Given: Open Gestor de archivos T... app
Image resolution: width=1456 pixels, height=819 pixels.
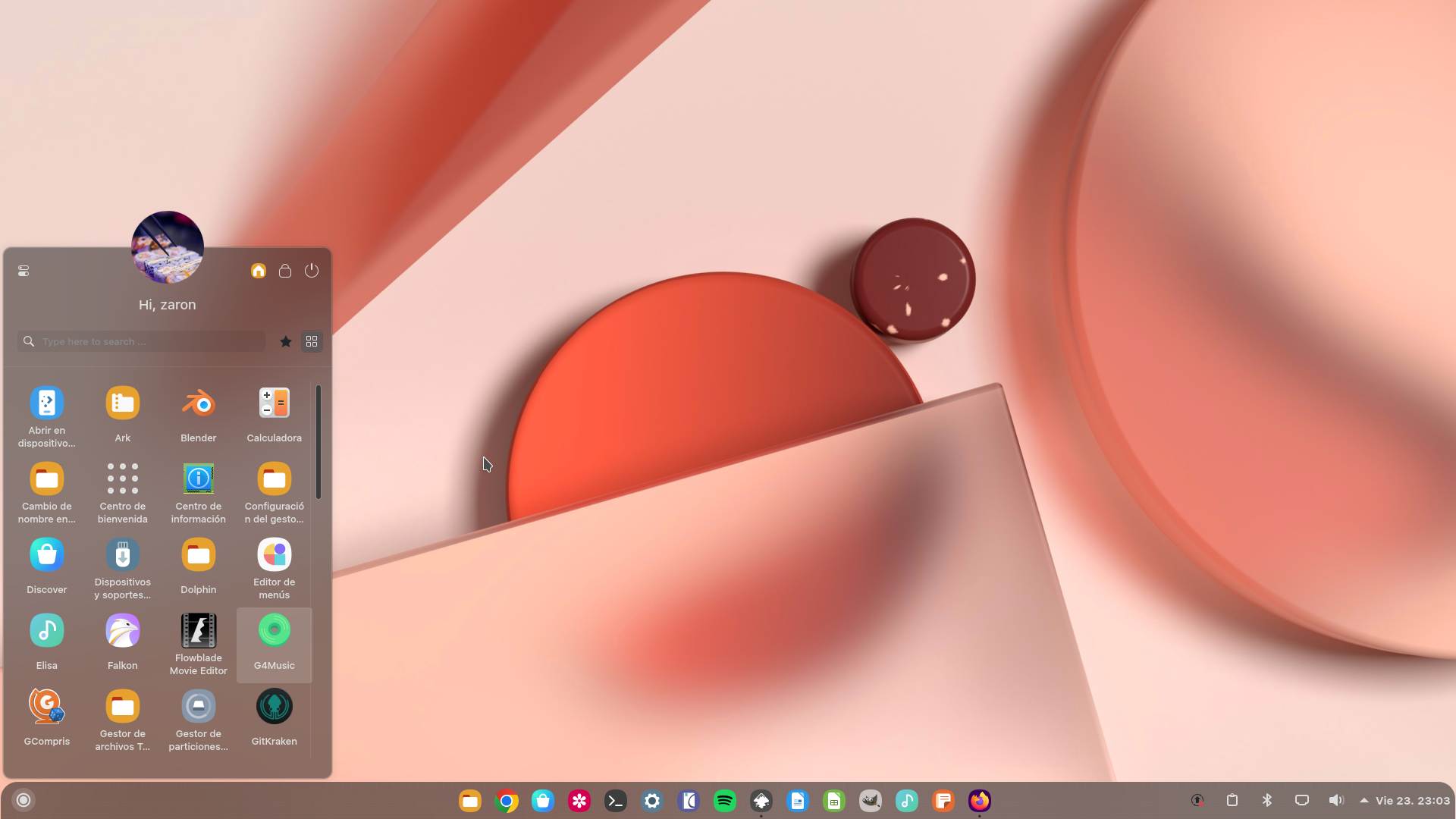Looking at the screenshot, I should [x=123, y=720].
